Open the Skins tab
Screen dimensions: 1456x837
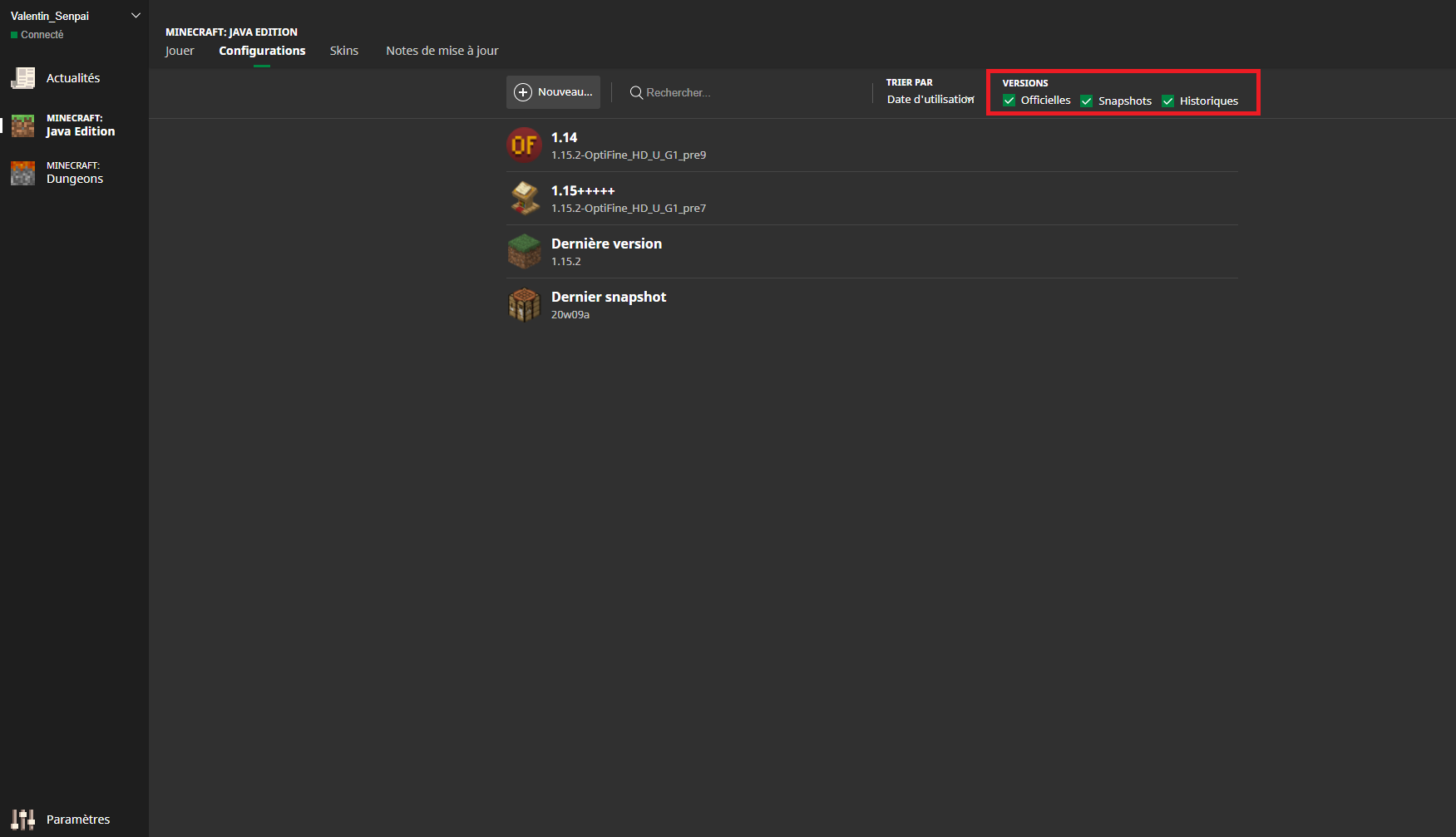[x=344, y=51]
